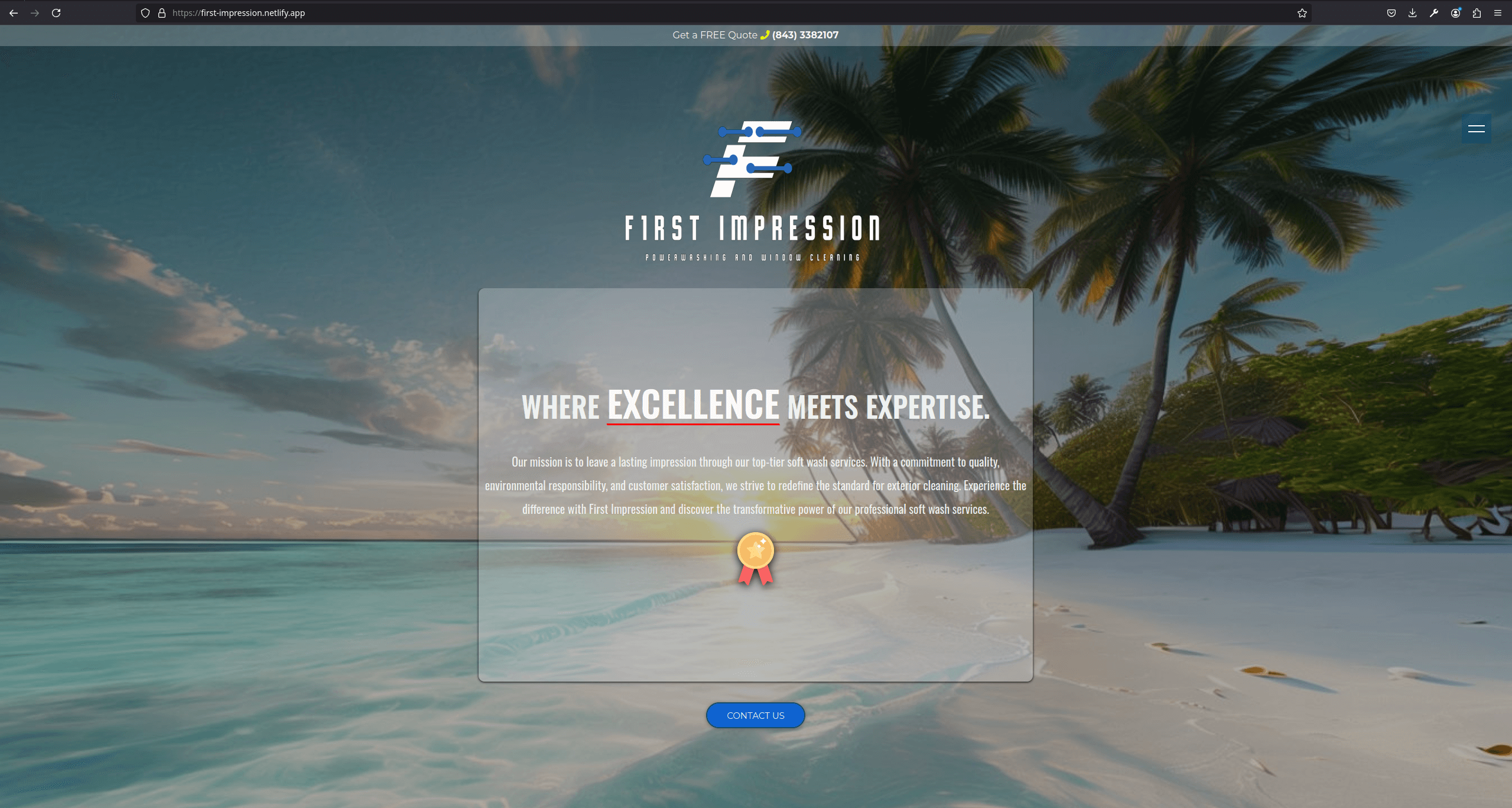This screenshot has width=1512, height=808.
Task: Click the award medal emoji icon
Action: pos(755,559)
